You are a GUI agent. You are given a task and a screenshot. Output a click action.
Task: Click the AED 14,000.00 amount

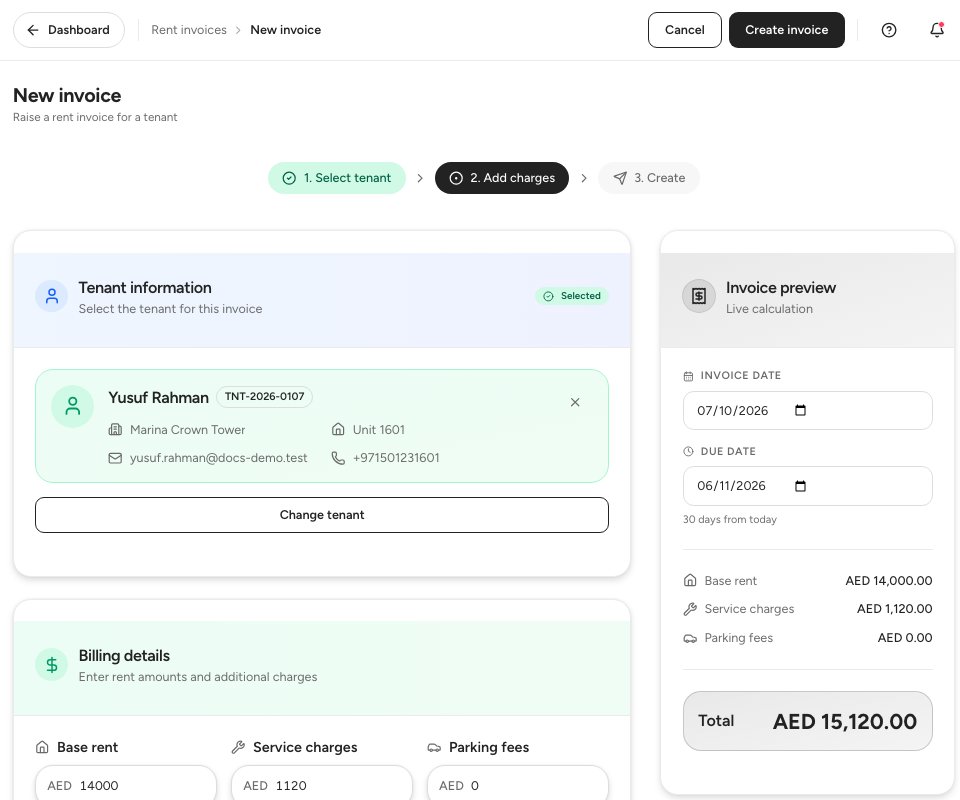tap(888, 581)
